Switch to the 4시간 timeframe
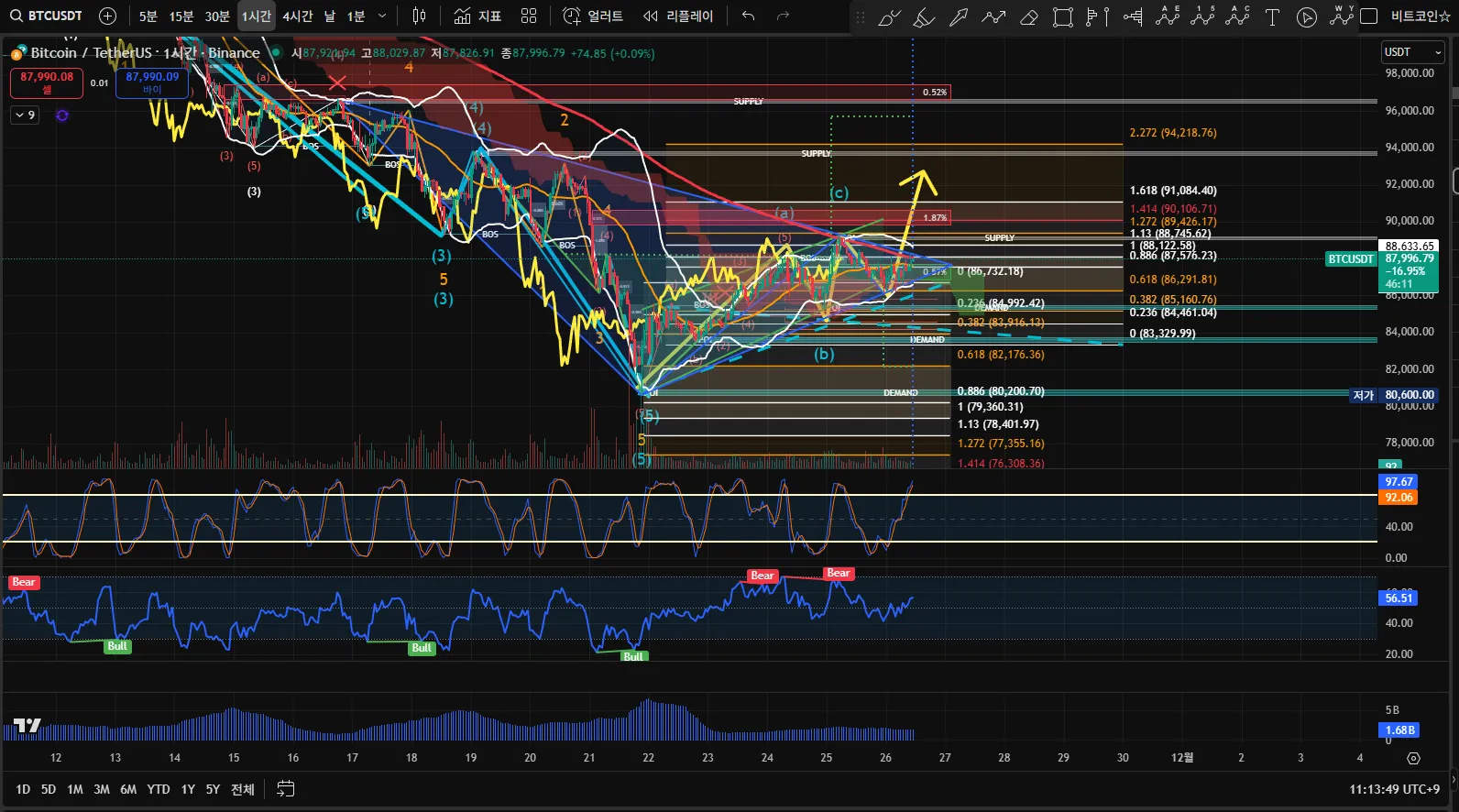This screenshot has height=812, width=1459. (297, 16)
